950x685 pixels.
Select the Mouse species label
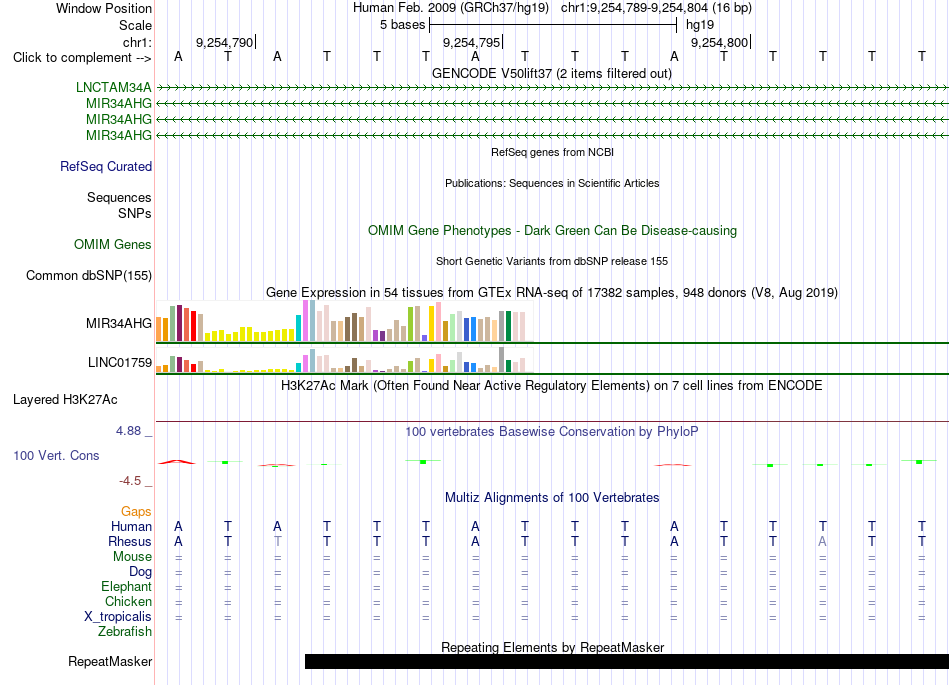point(133,556)
